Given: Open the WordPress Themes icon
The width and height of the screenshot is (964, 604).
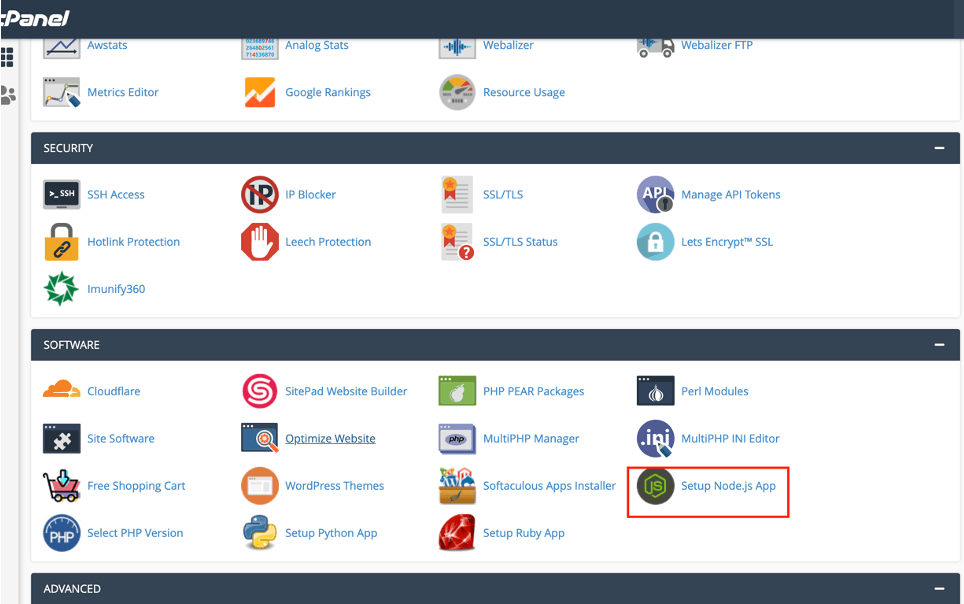Looking at the screenshot, I should [259, 485].
